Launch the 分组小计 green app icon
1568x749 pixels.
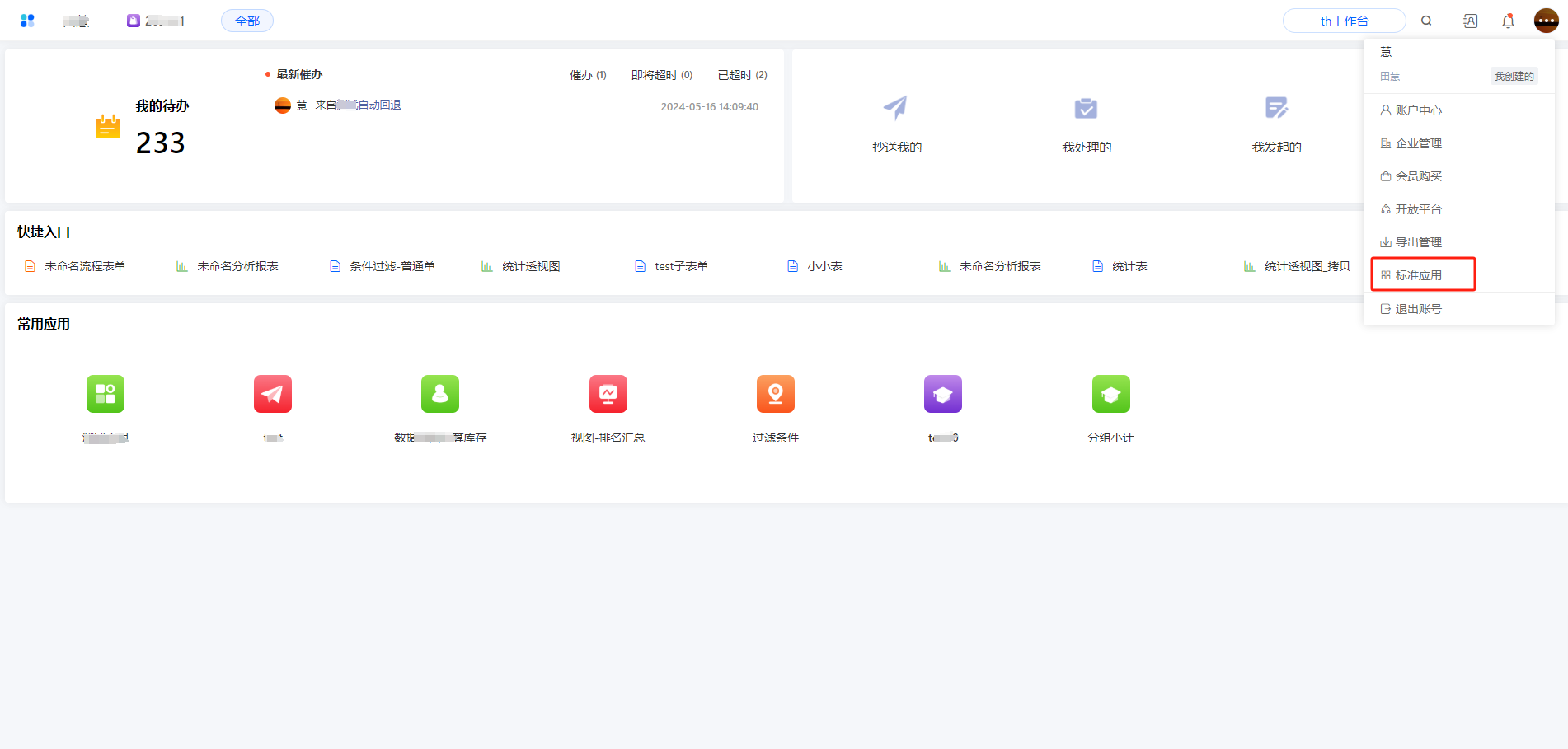coord(1110,394)
